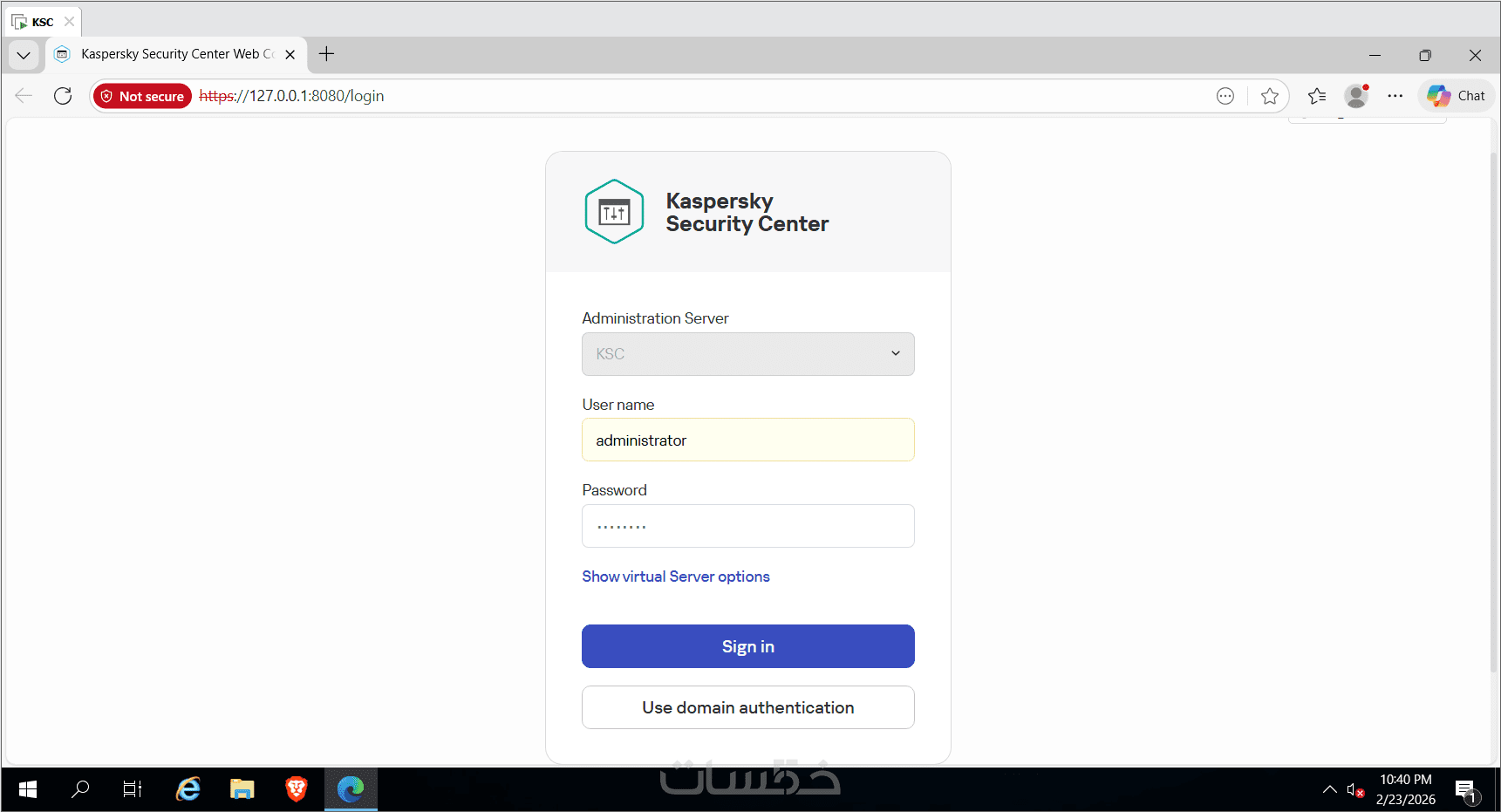Expand the Administration Server KSC dropdown
Screen dimensions: 1501x812
748,354
